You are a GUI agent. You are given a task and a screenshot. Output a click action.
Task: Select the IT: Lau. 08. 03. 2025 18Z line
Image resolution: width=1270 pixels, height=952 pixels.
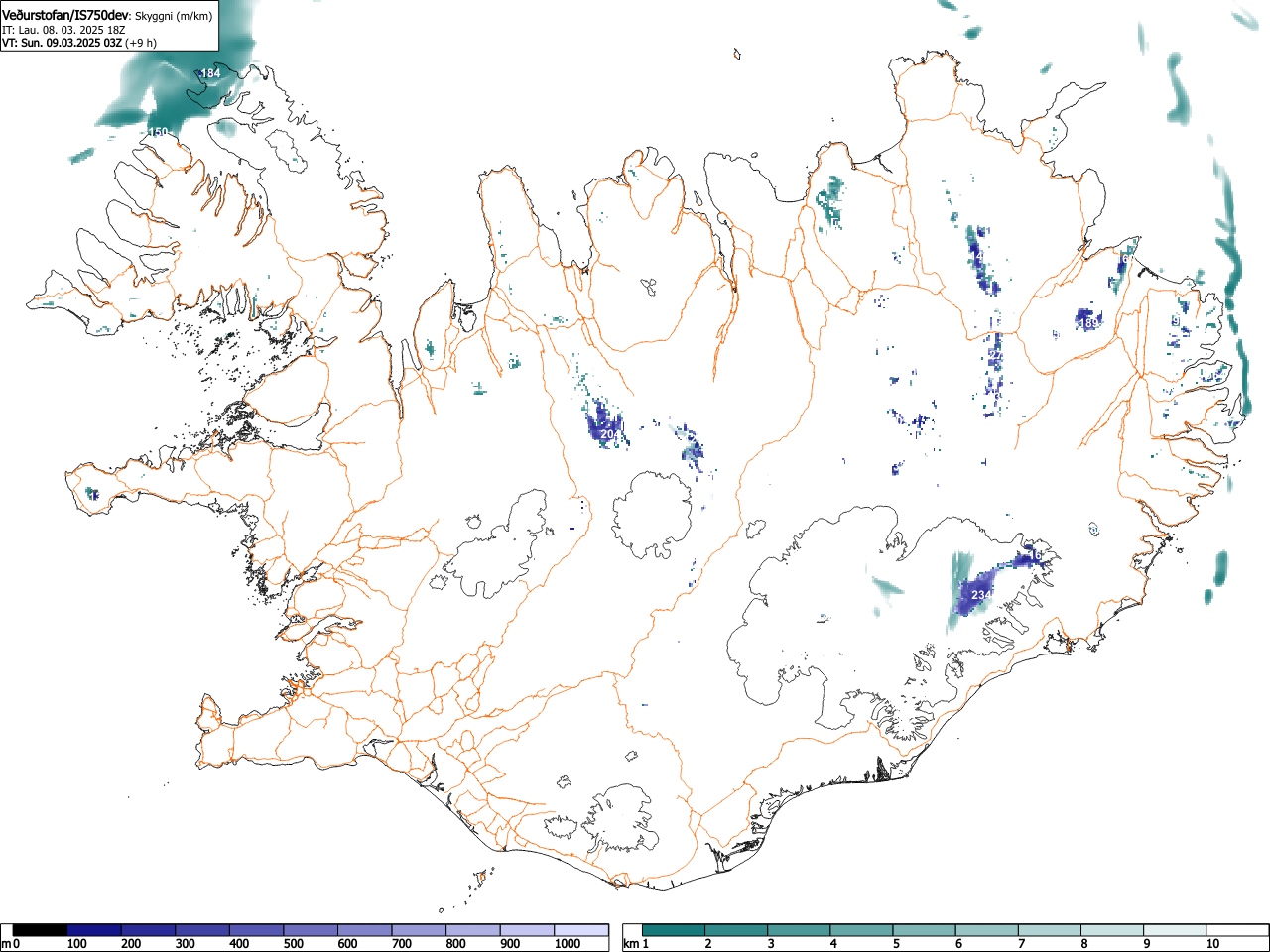pyautogui.click(x=63, y=30)
